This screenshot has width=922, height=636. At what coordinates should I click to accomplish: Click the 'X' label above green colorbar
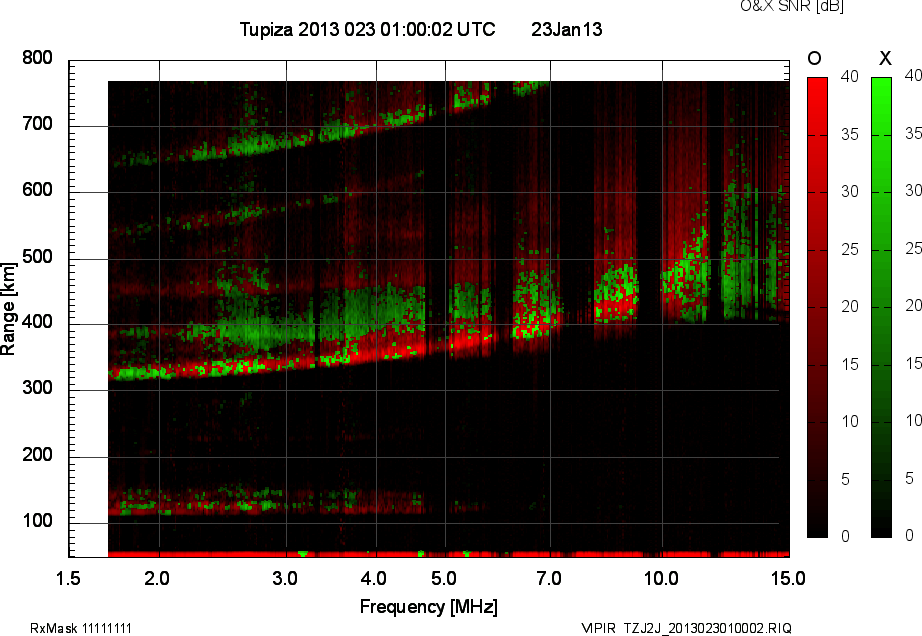pos(884,58)
